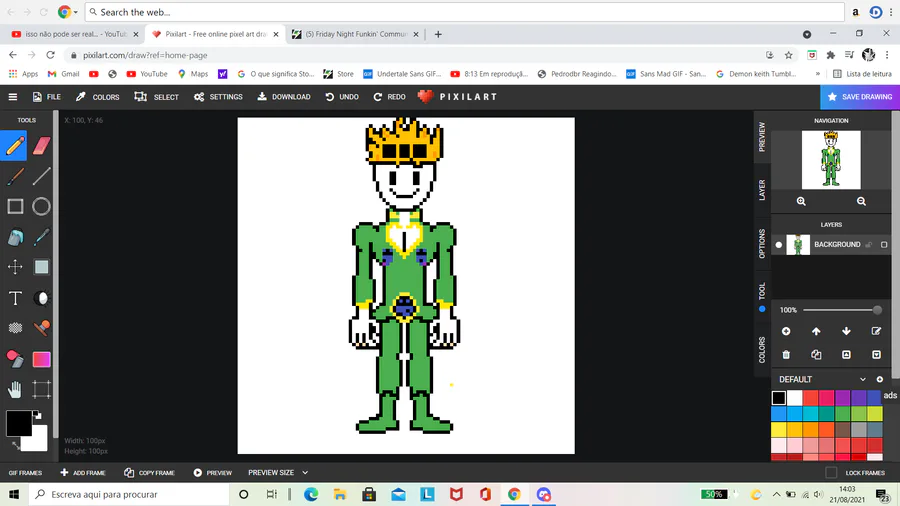
Task: Select the Move tool
Action: (x=15, y=267)
